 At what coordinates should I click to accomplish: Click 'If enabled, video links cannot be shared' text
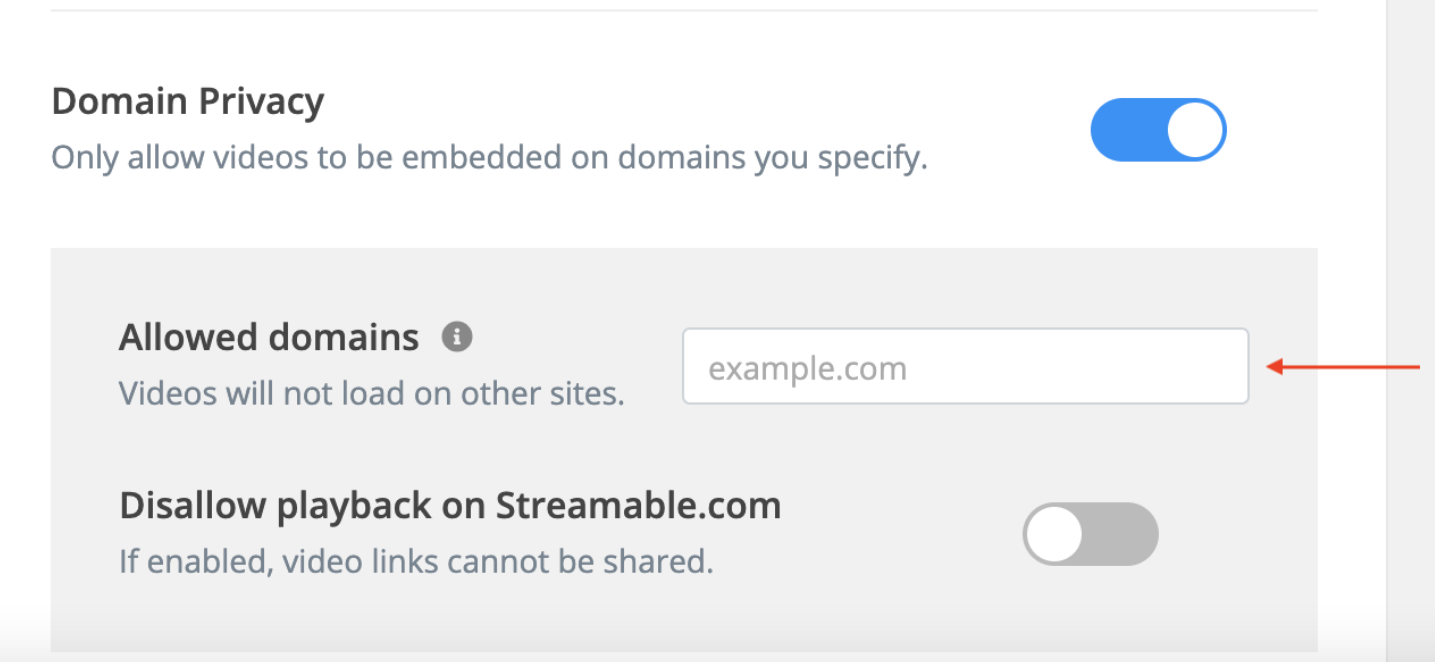coord(416,561)
